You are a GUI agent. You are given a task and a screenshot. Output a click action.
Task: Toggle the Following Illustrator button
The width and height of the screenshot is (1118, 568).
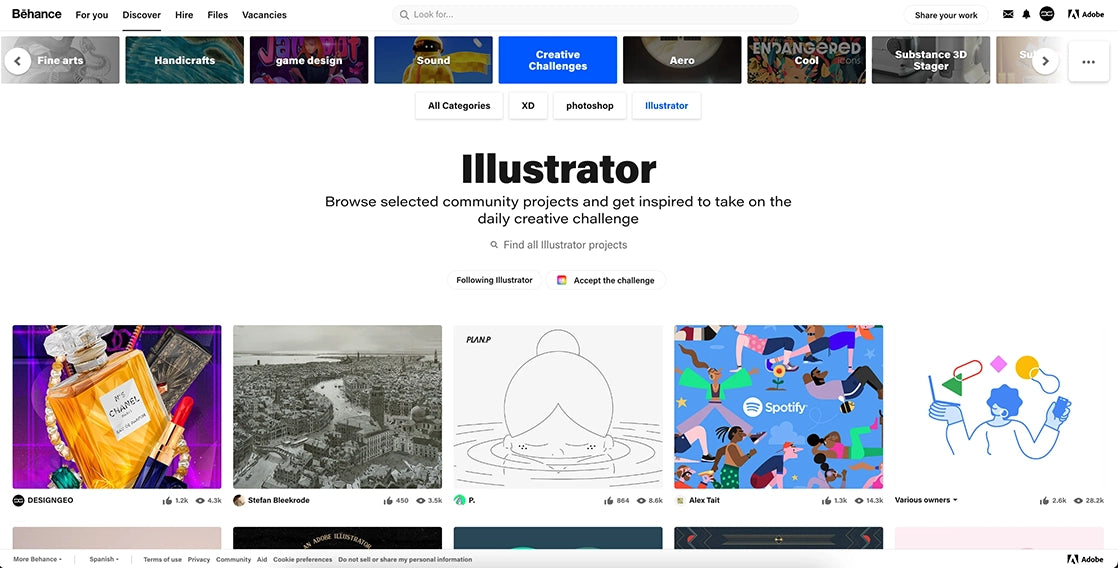click(494, 280)
